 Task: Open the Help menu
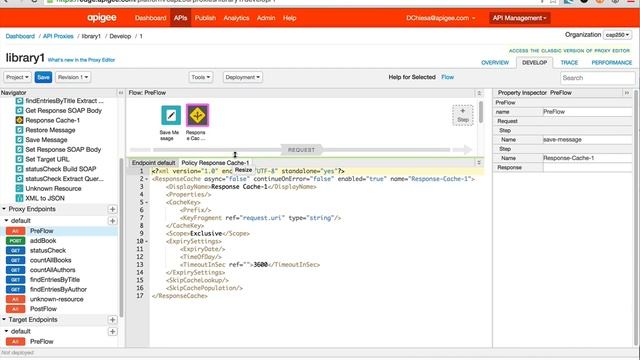[x=289, y=18]
